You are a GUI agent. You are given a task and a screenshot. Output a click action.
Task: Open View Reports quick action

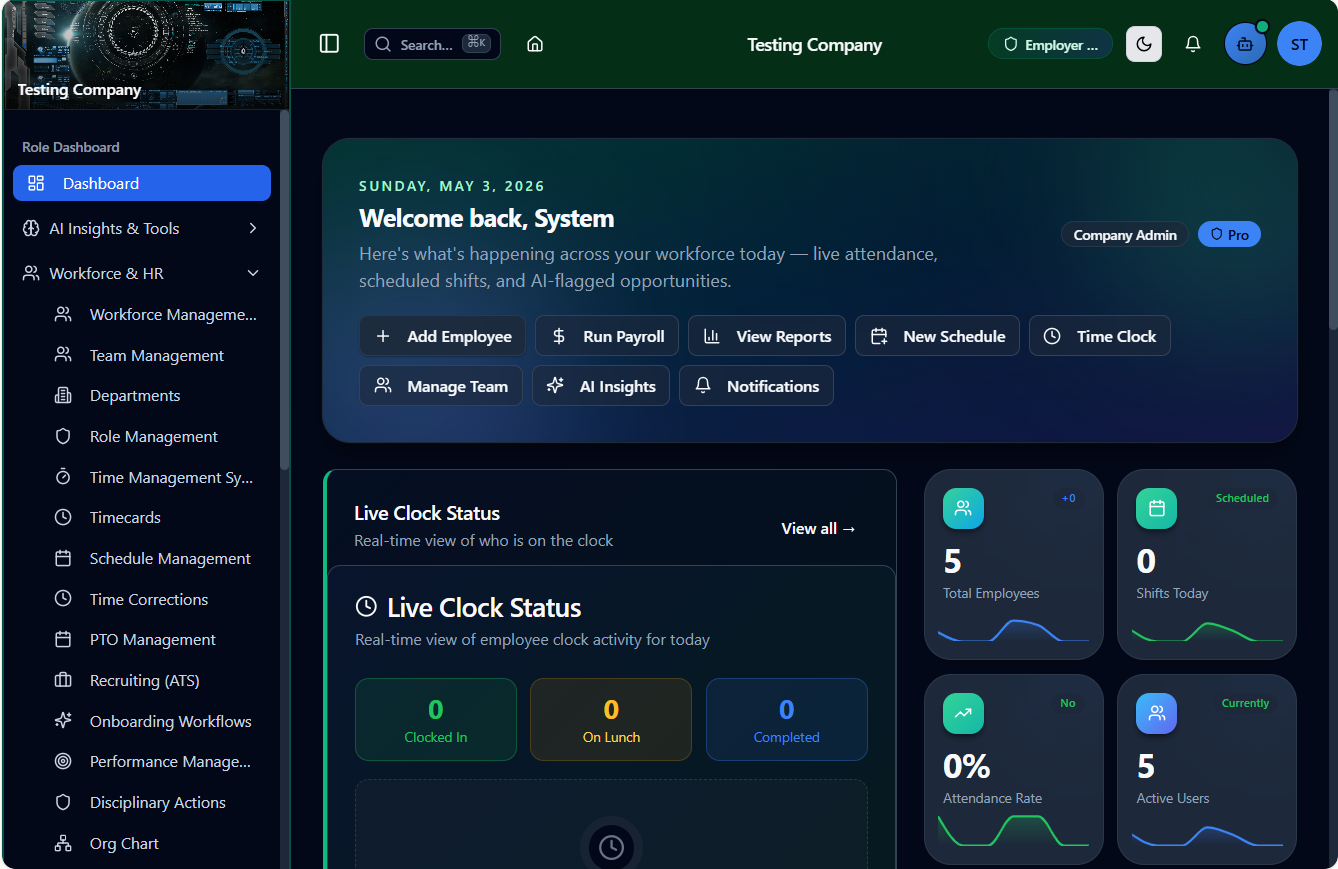(767, 336)
